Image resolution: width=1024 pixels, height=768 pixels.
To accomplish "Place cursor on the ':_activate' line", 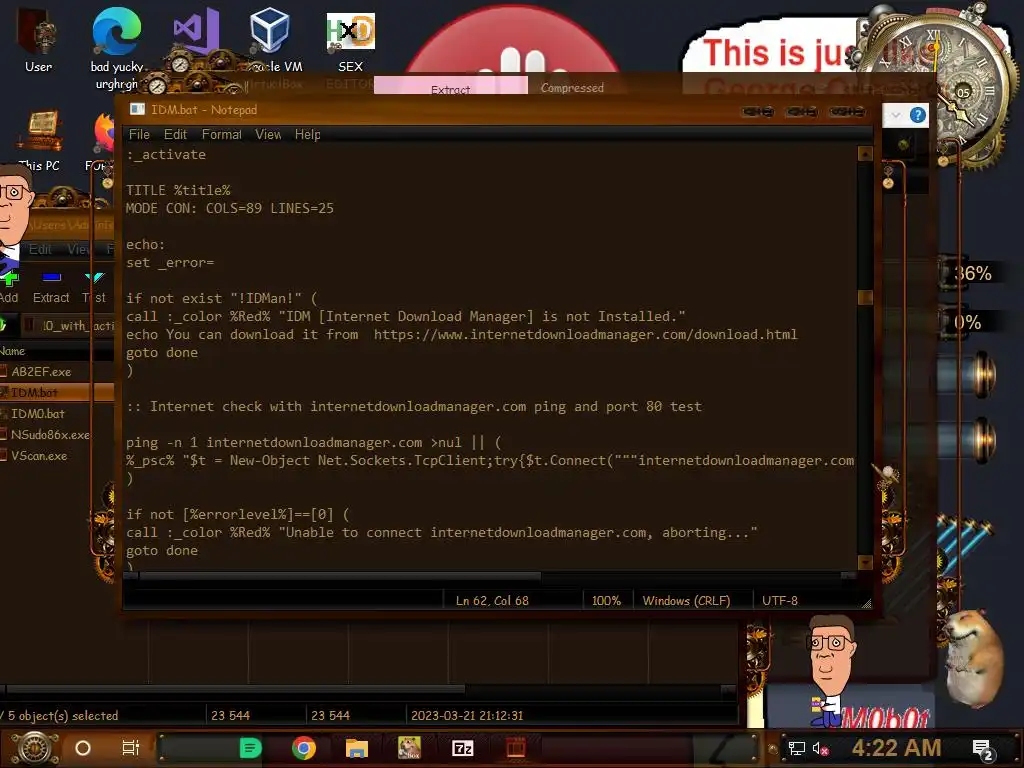I will tap(166, 155).
